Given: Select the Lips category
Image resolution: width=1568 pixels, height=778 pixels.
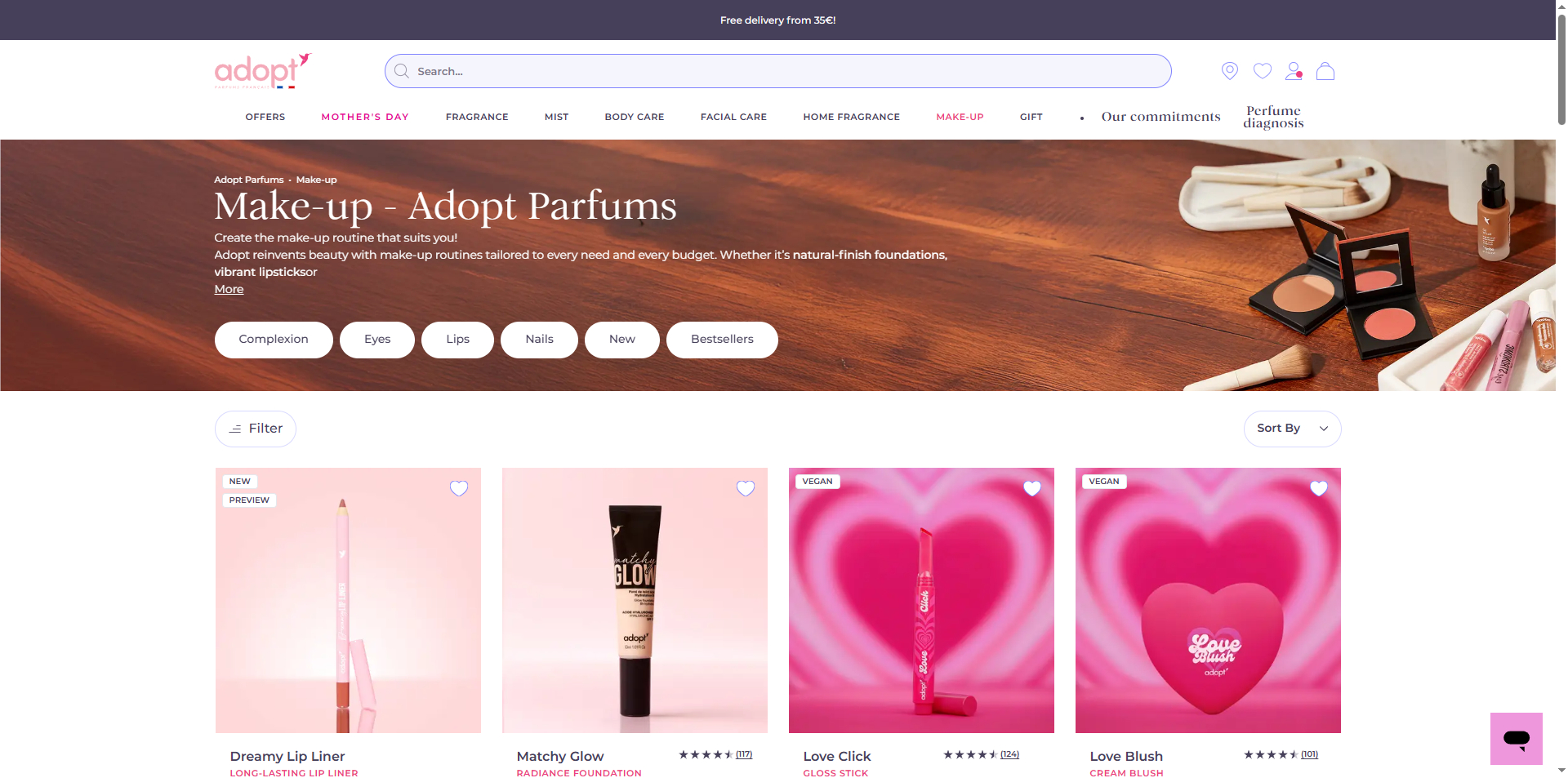Looking at the screenshot, I should 457,340.
